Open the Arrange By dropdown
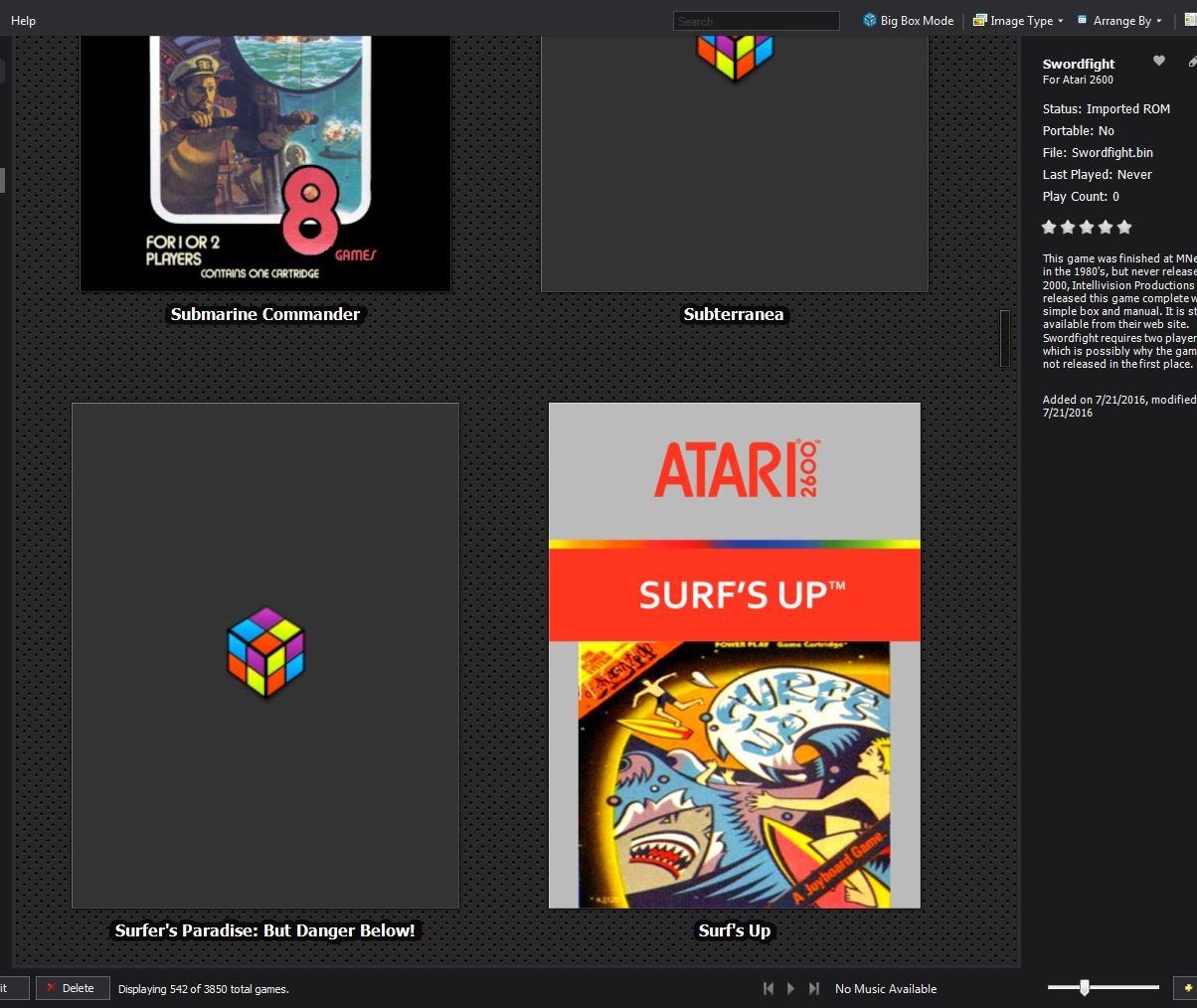The image size is (1197, 1008). [x=1118, y=20]
